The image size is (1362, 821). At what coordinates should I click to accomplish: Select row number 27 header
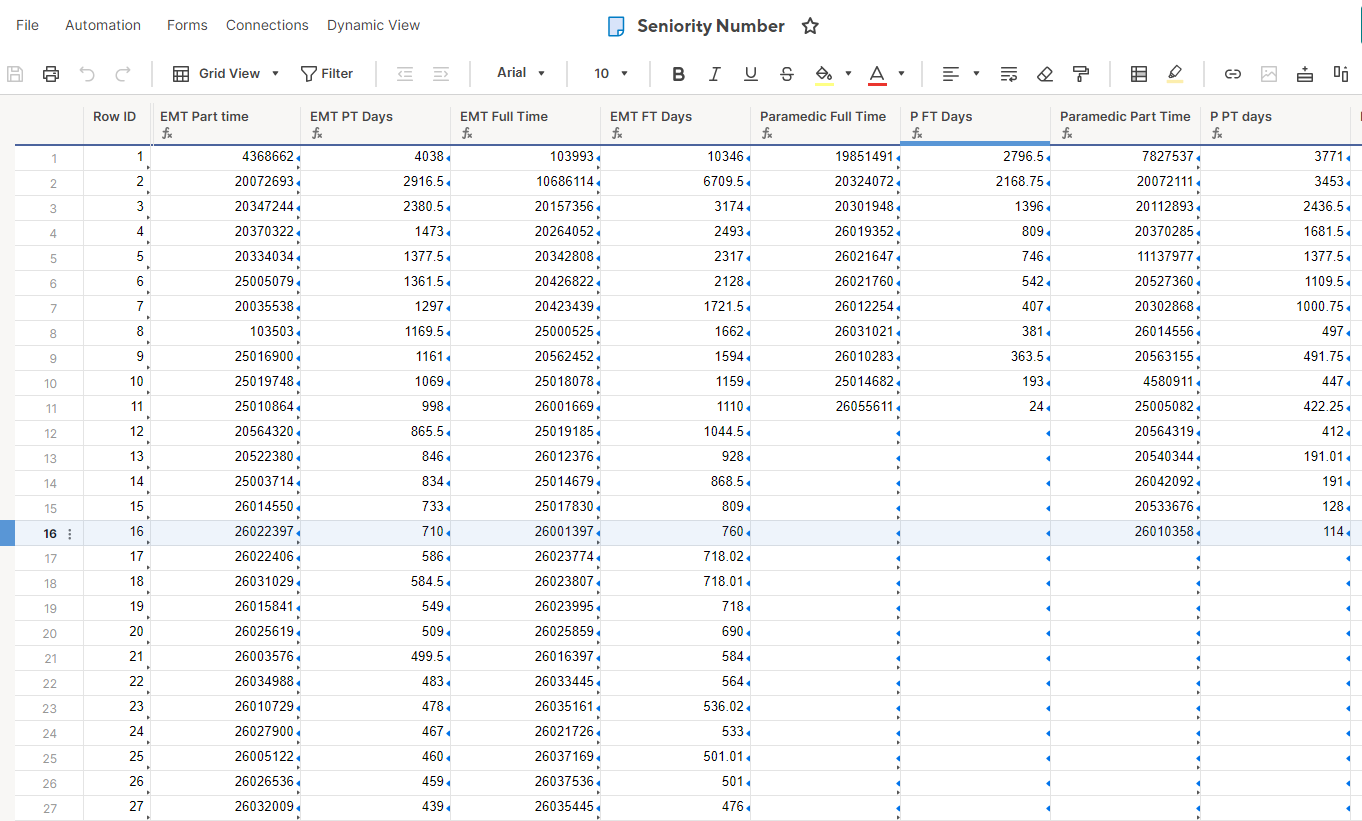click(x=49, y=808)
